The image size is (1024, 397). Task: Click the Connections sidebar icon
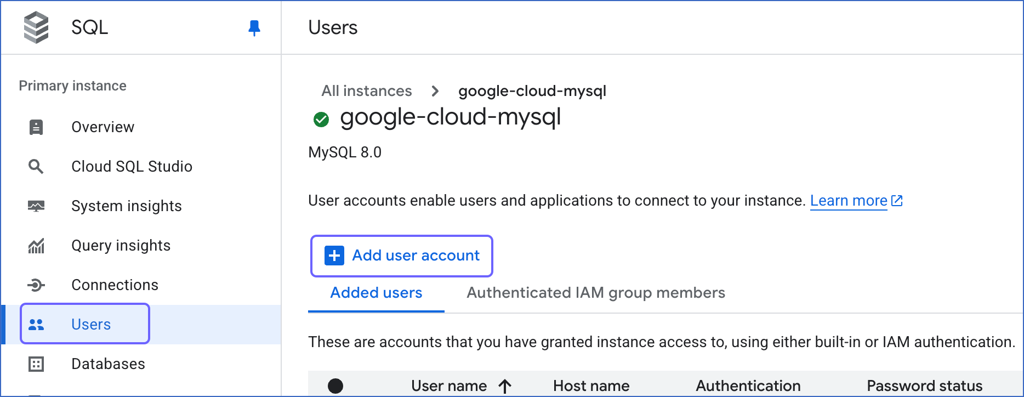pyautogui.click(x=37, y=285)
